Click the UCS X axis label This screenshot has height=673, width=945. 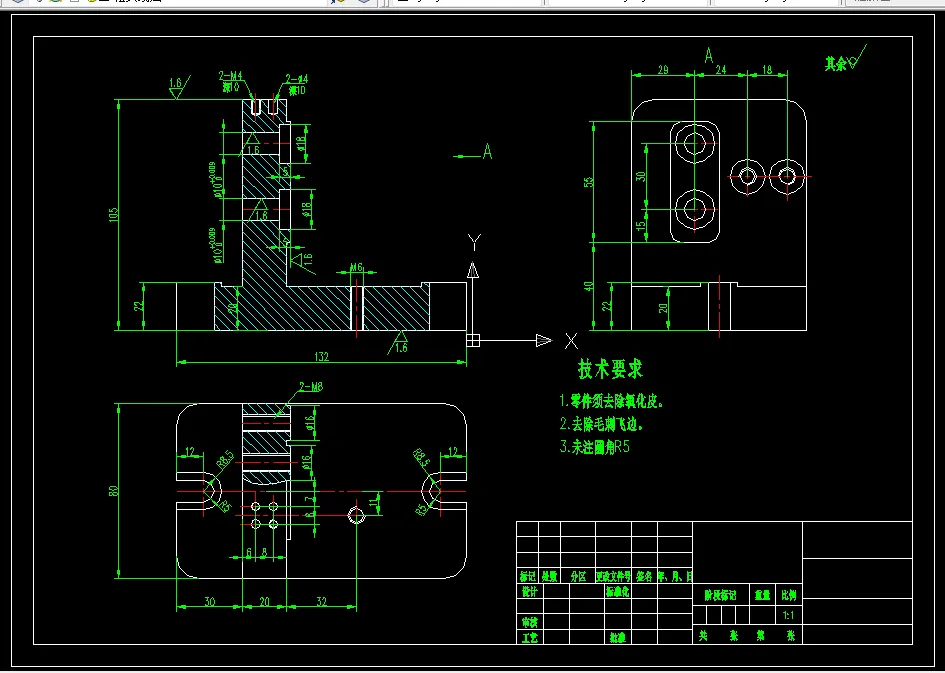[x=571, y=342]
